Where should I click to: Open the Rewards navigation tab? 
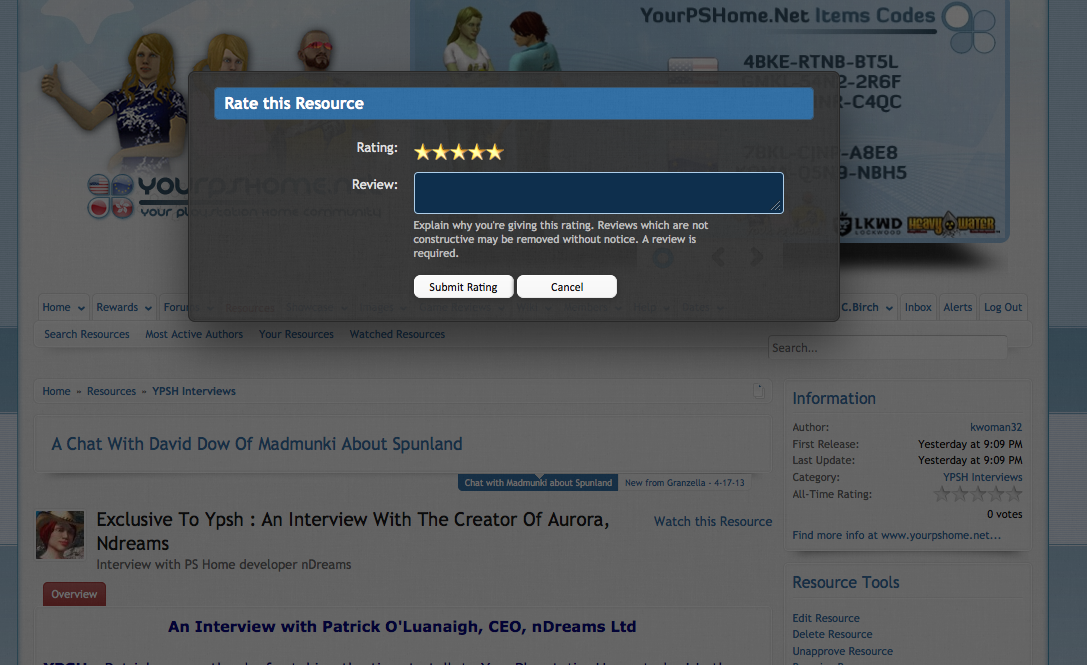point(117,307)
